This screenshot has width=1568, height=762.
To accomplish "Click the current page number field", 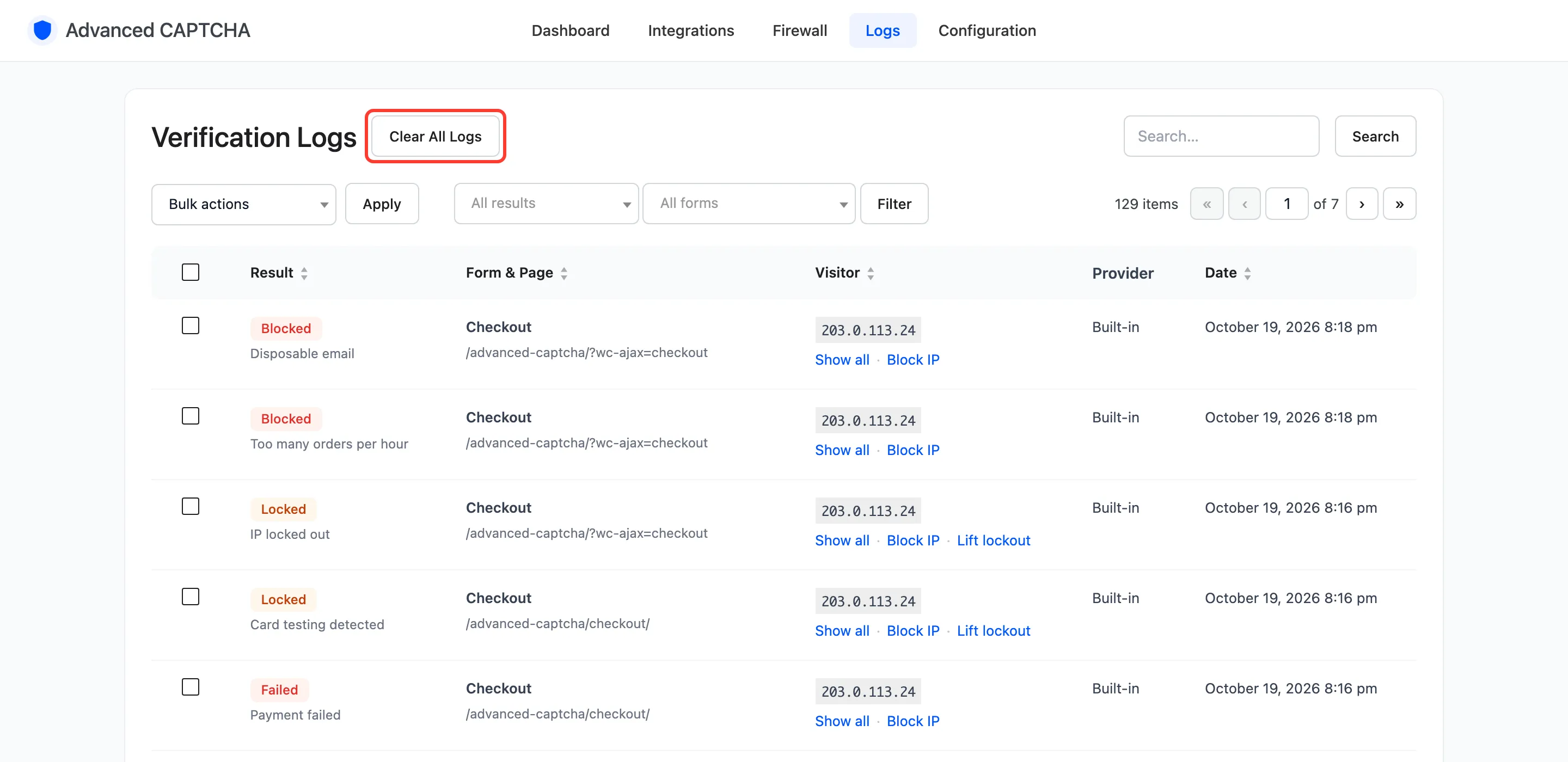I will click(1287, 204).
